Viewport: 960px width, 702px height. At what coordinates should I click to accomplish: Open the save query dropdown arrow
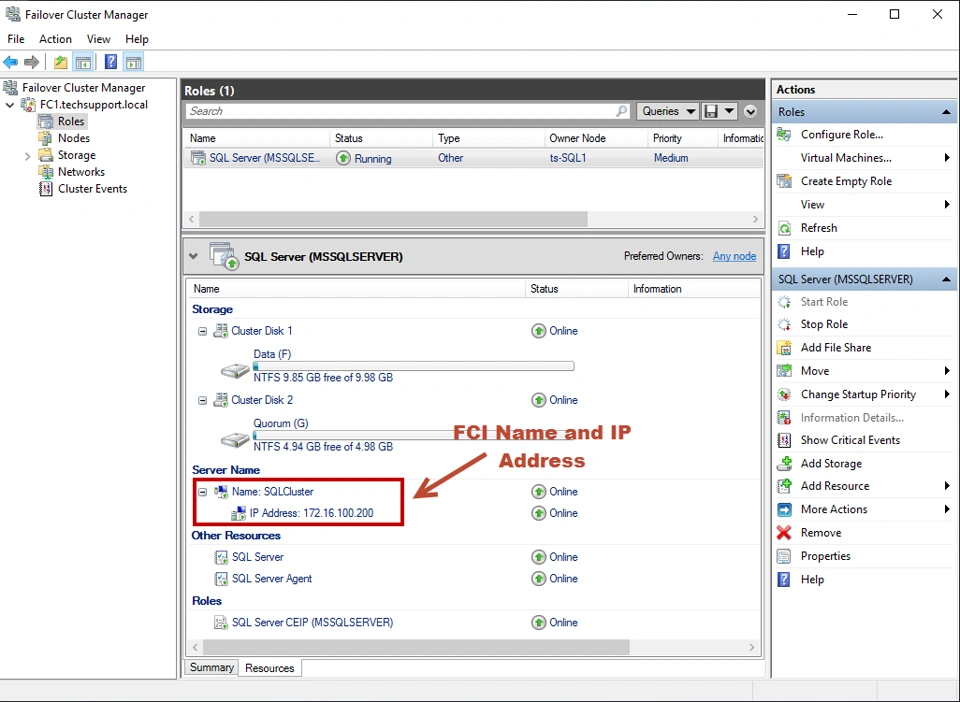pos(729,111)
